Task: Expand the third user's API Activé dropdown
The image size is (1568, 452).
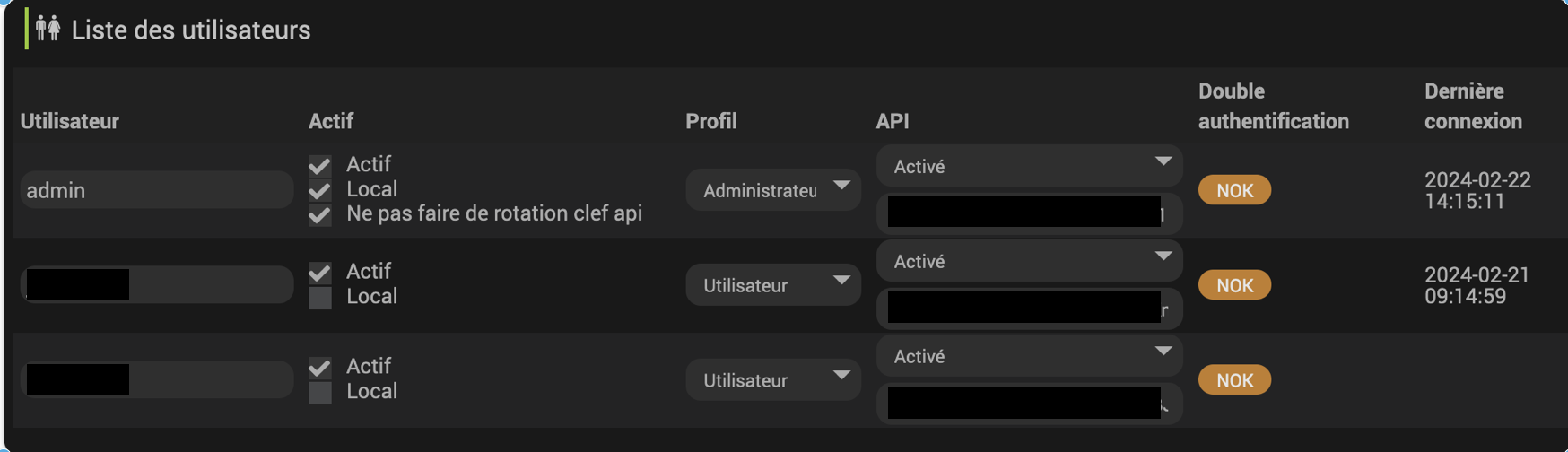Action: (1029, 356)
